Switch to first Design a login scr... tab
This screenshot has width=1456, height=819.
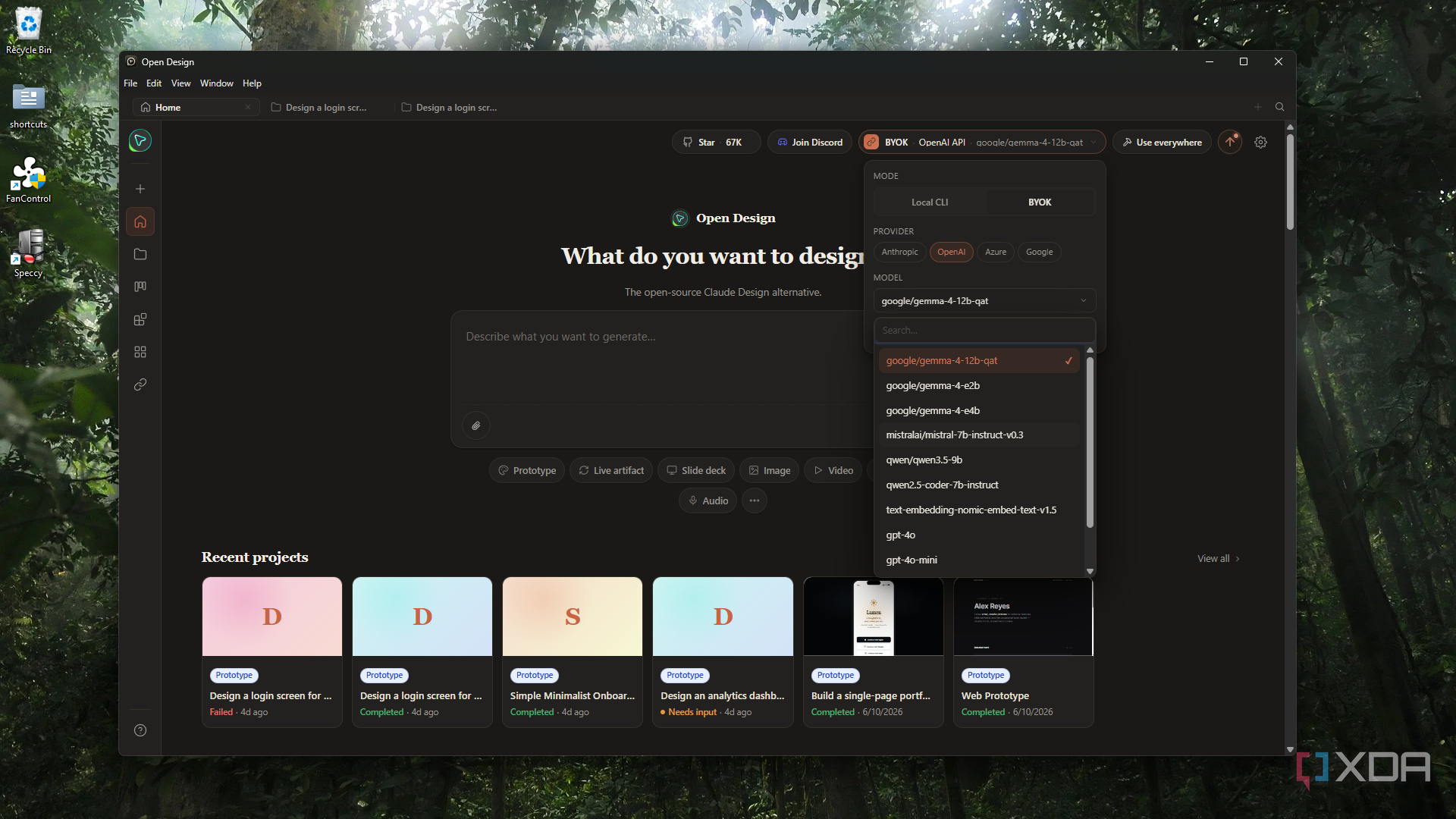[x=326, y=108]
